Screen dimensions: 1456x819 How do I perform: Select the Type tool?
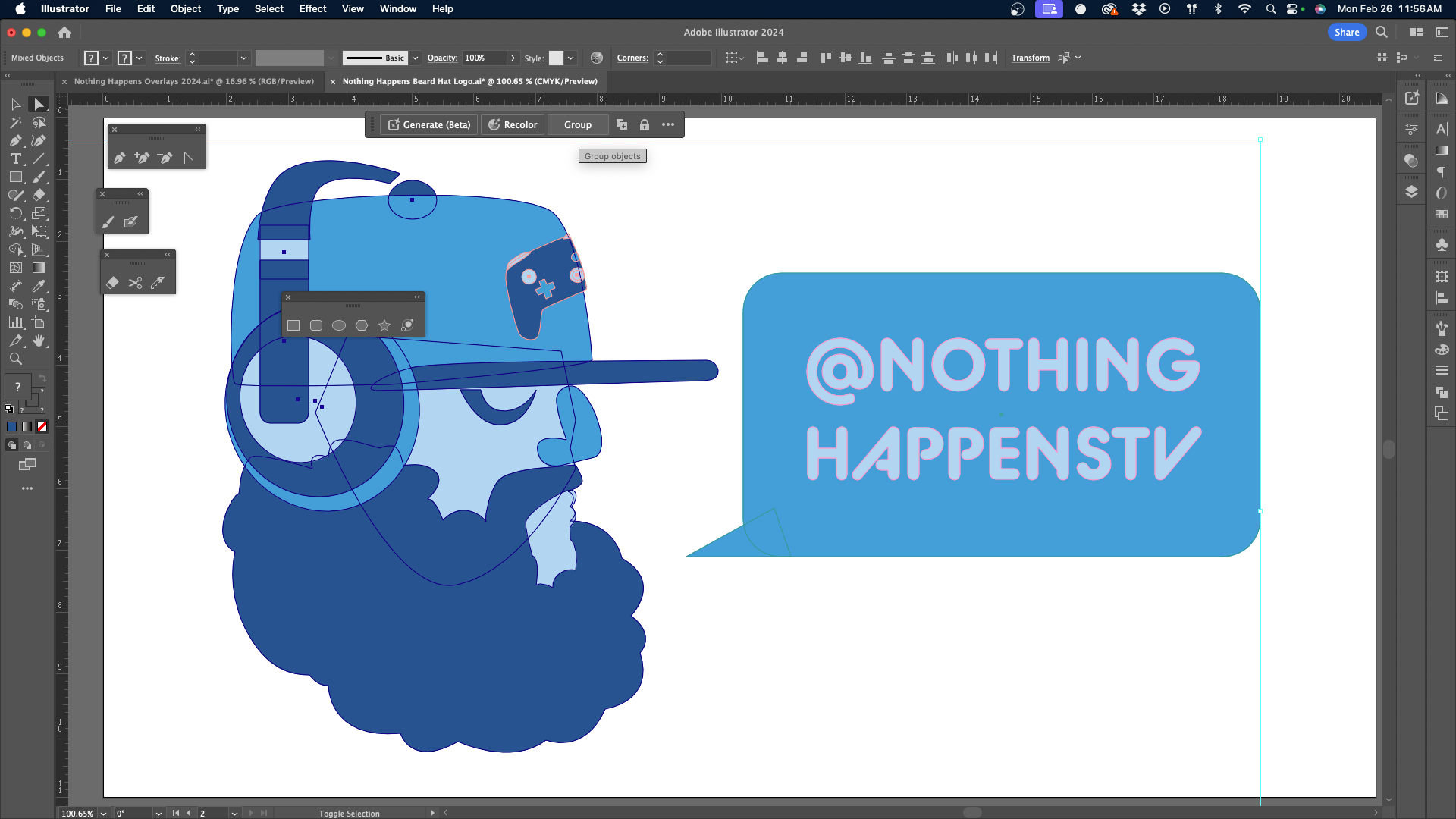pyautogui.click(x=15, y=158)
